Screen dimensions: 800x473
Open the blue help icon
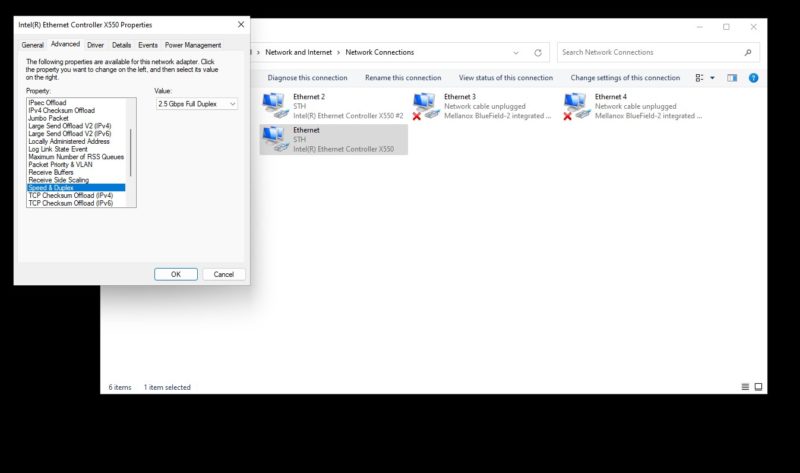754,78
